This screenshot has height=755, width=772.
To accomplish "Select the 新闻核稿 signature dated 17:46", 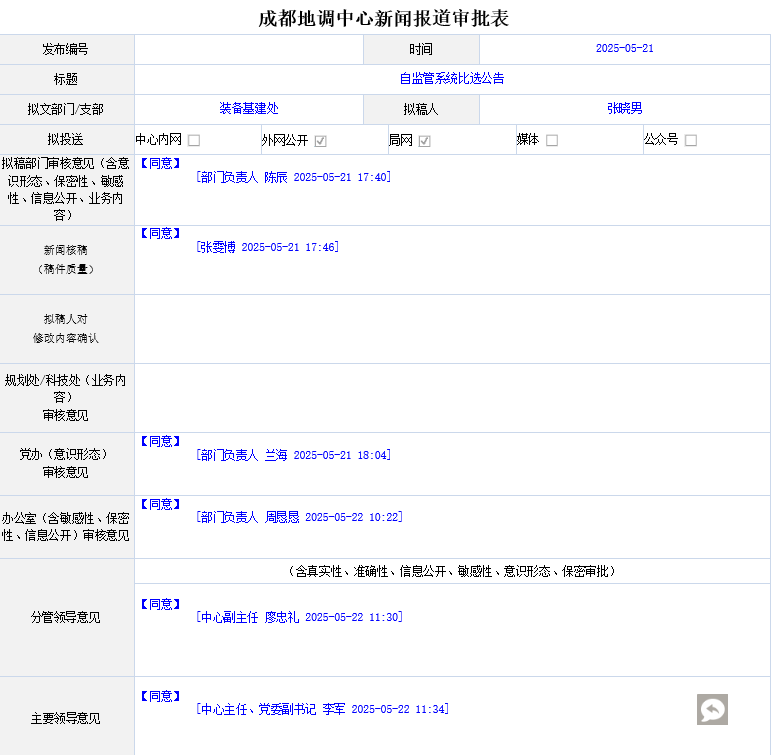I will 267,247.
